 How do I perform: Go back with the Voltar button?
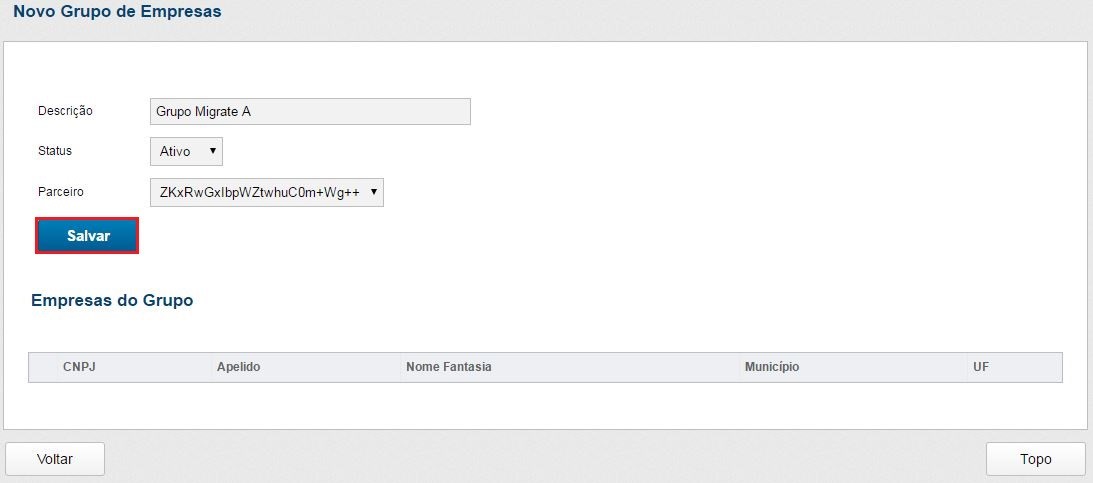55,459
